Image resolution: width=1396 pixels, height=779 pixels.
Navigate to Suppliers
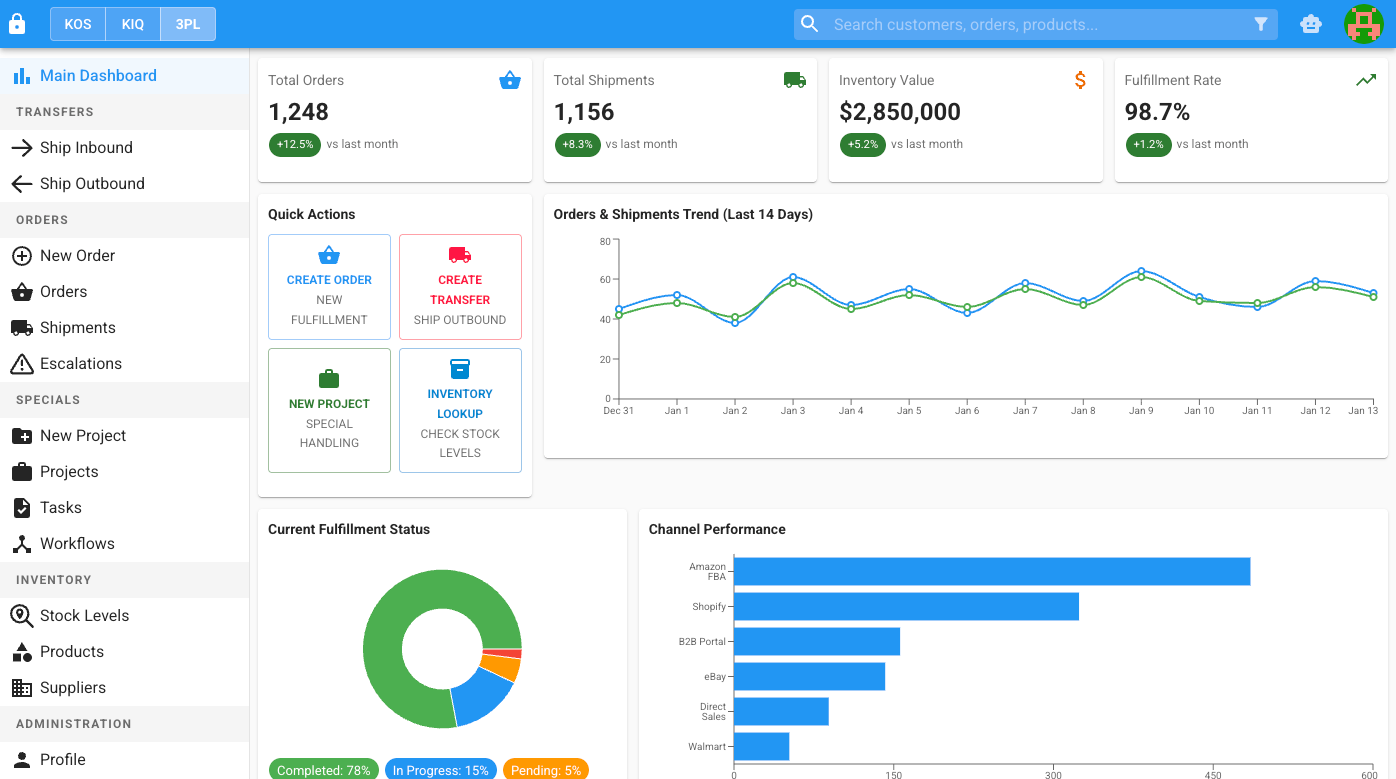(x=124, y=688)
